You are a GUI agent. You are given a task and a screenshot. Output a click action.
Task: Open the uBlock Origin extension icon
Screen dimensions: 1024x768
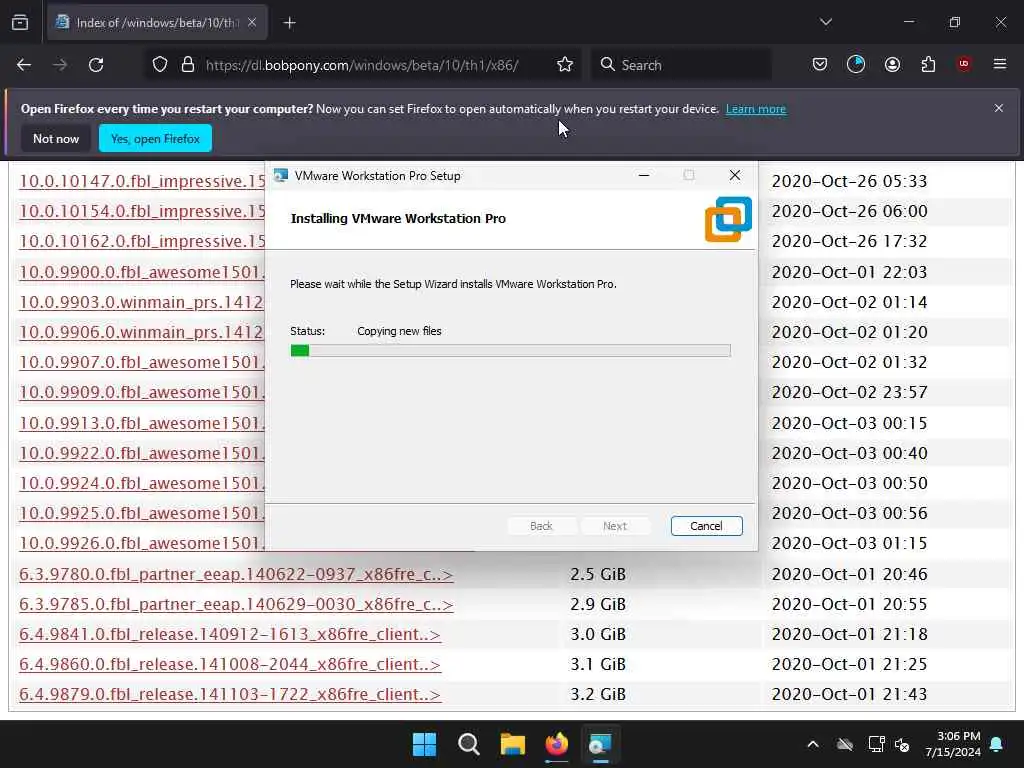click(x=963, y=64)
